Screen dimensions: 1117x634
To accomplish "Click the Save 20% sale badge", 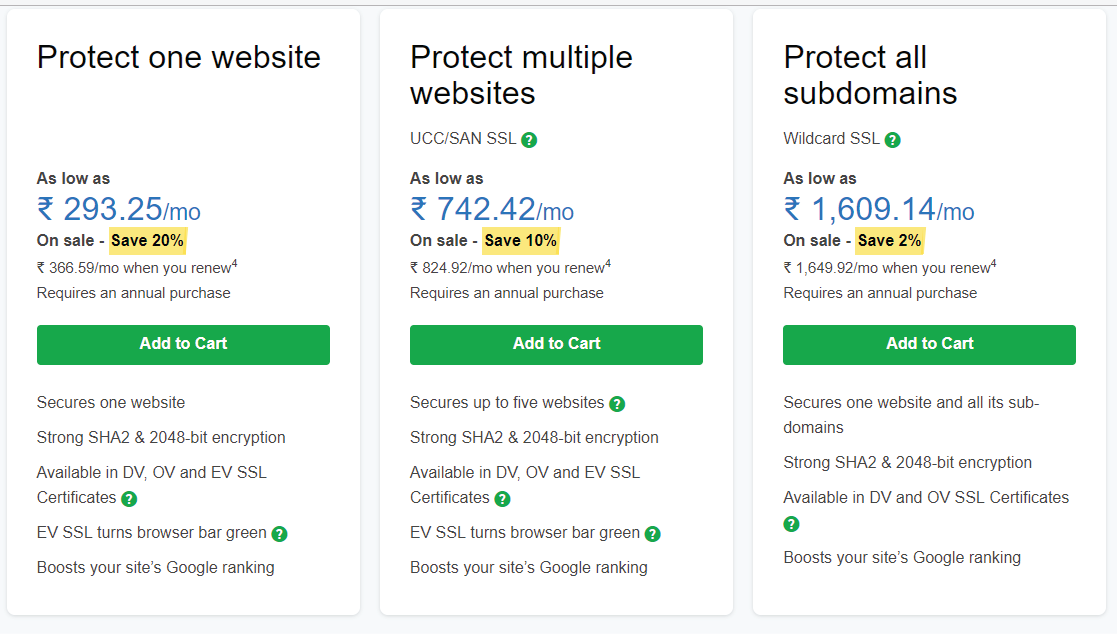I will tap(147, 241).
